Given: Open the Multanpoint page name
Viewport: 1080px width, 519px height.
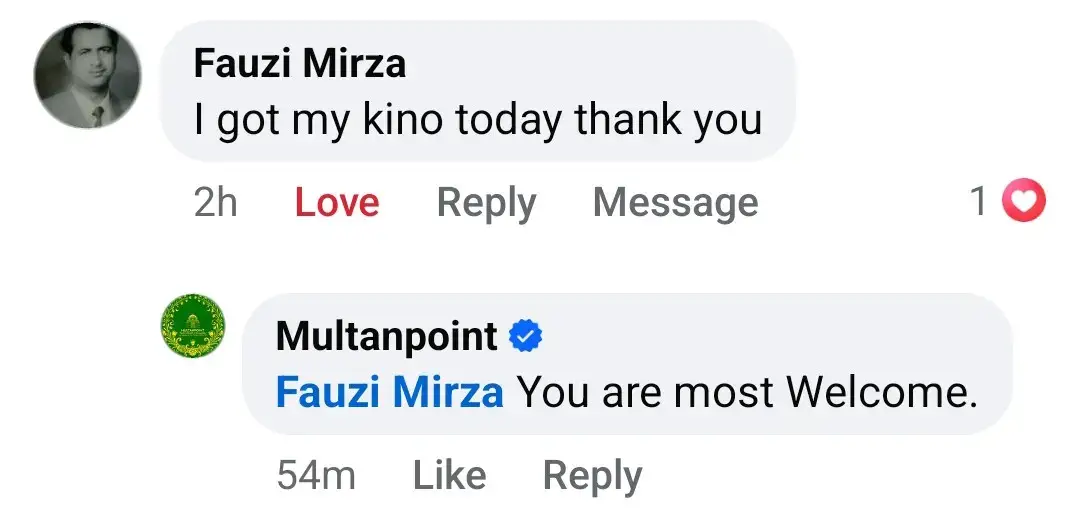Looking at the screenshot, I should coord(386,337).
